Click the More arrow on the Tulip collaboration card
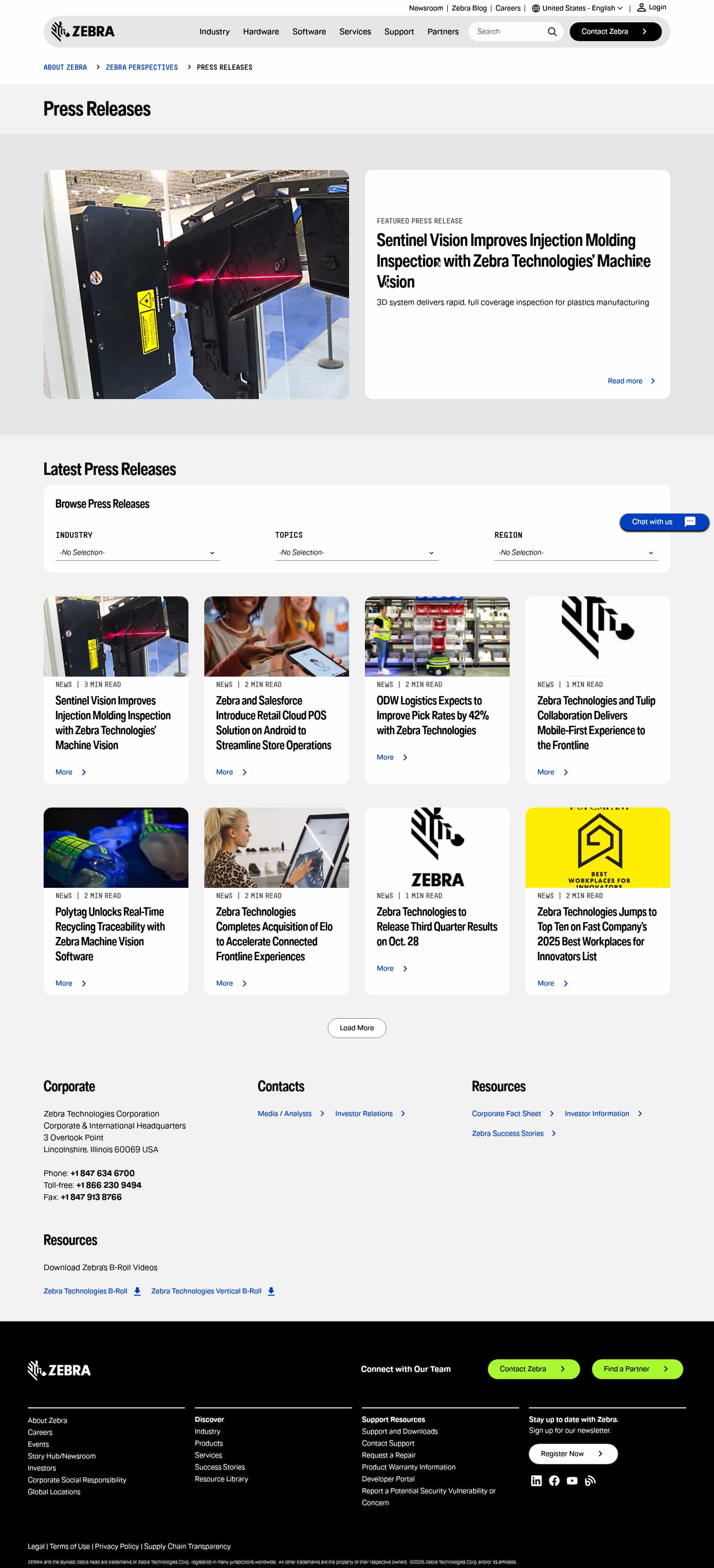This screenshot has width=714, height=1568. click(566, 772)
